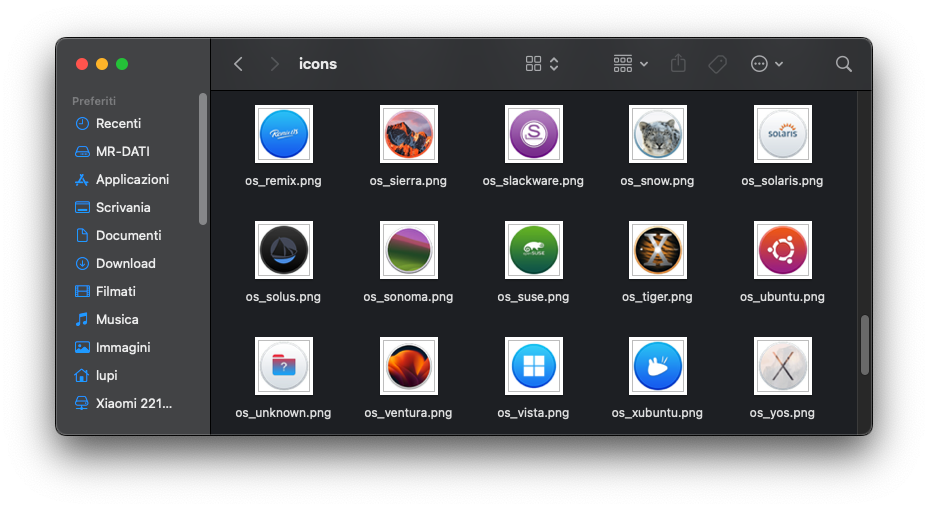Select the os_yos.png icon thumbnail

pyautogui.click(x=782, y=366)
